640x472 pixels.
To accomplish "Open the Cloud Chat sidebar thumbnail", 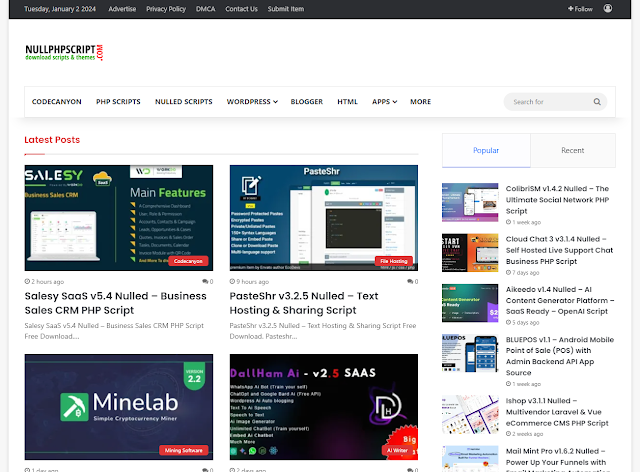I will [x=470, y=253].
